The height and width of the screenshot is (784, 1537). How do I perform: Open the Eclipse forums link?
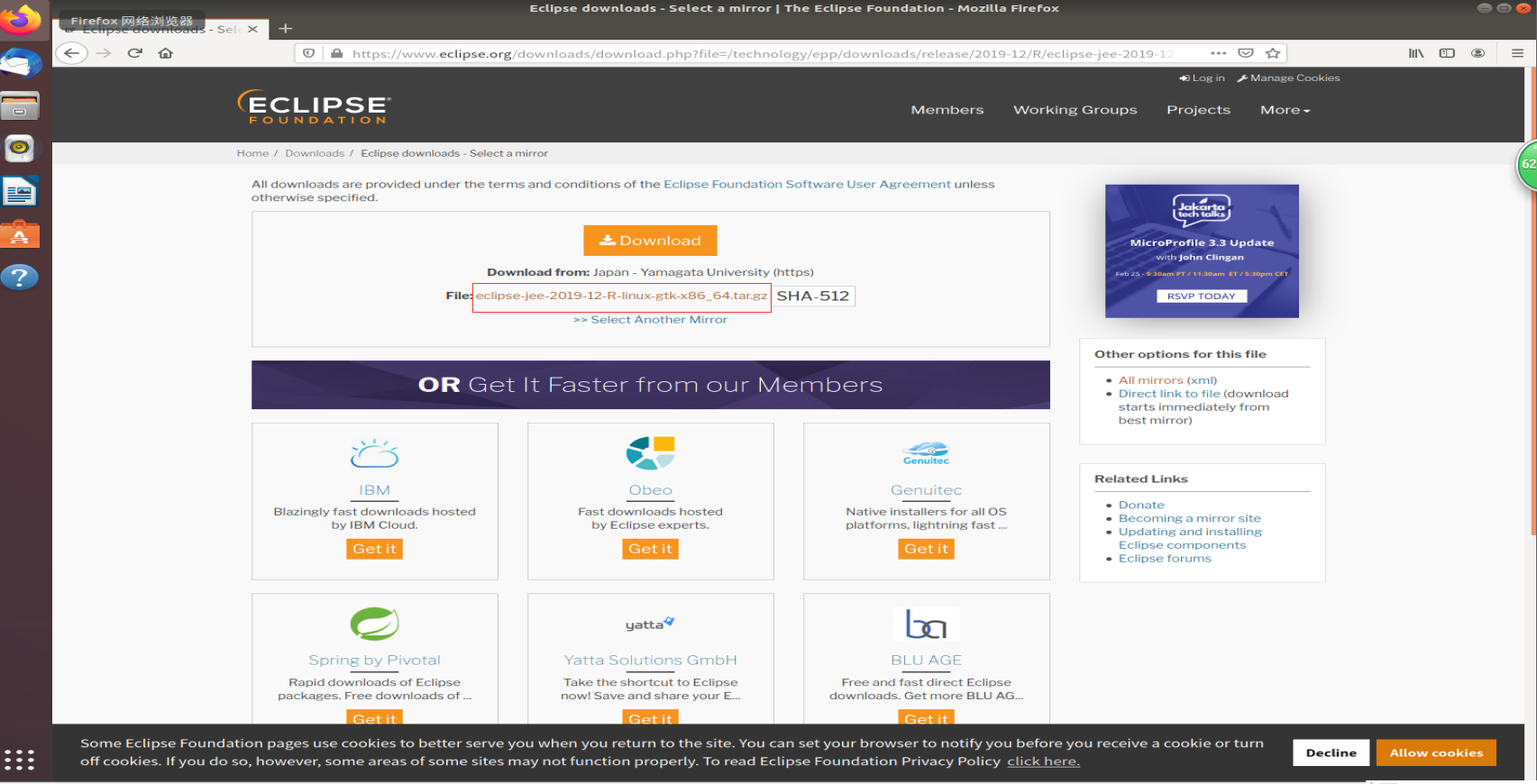pyautogui.click(x=1165, y=559)
